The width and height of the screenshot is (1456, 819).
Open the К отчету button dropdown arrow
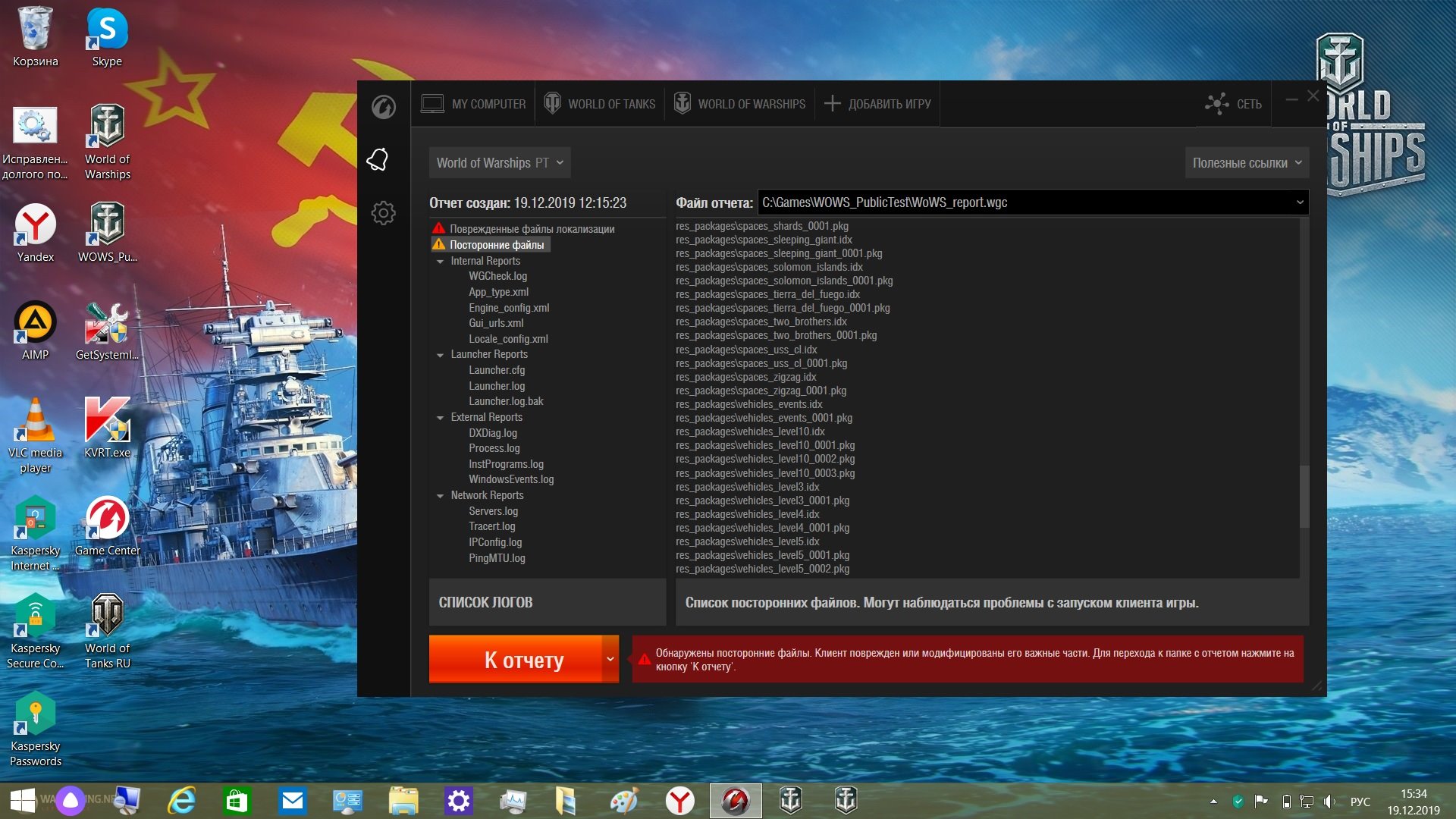(x=610, y=659)
